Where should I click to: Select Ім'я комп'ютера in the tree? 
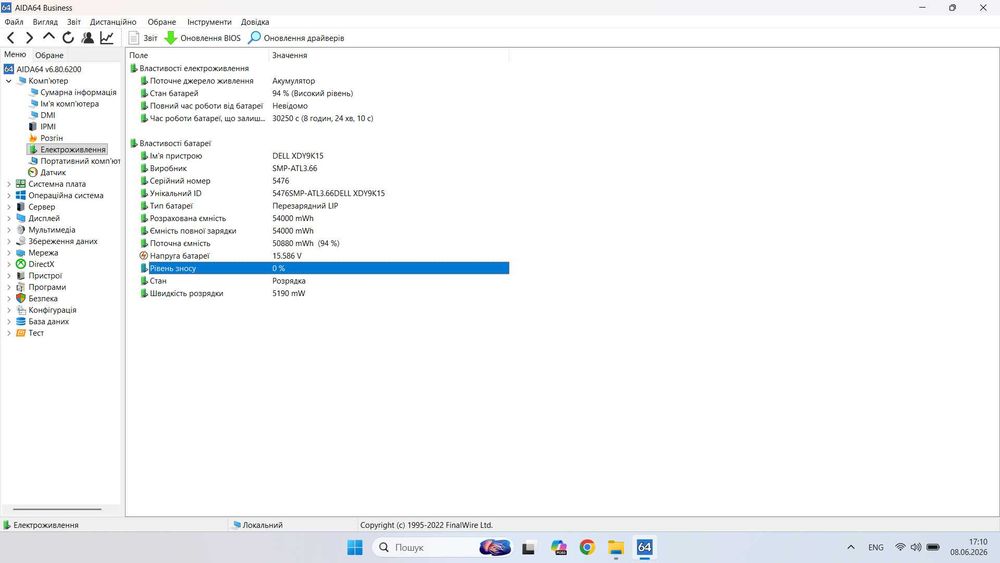(x=70, y=104)
